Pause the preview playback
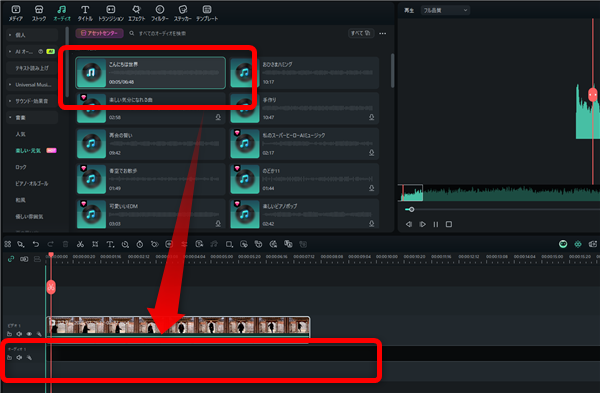This screenshot has width=600, height=393. 435,224
